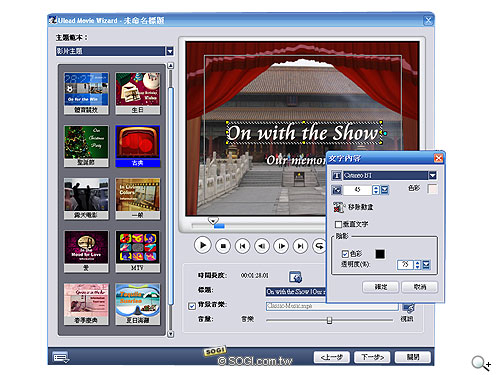Play the movie preview

tap(202, 246)
